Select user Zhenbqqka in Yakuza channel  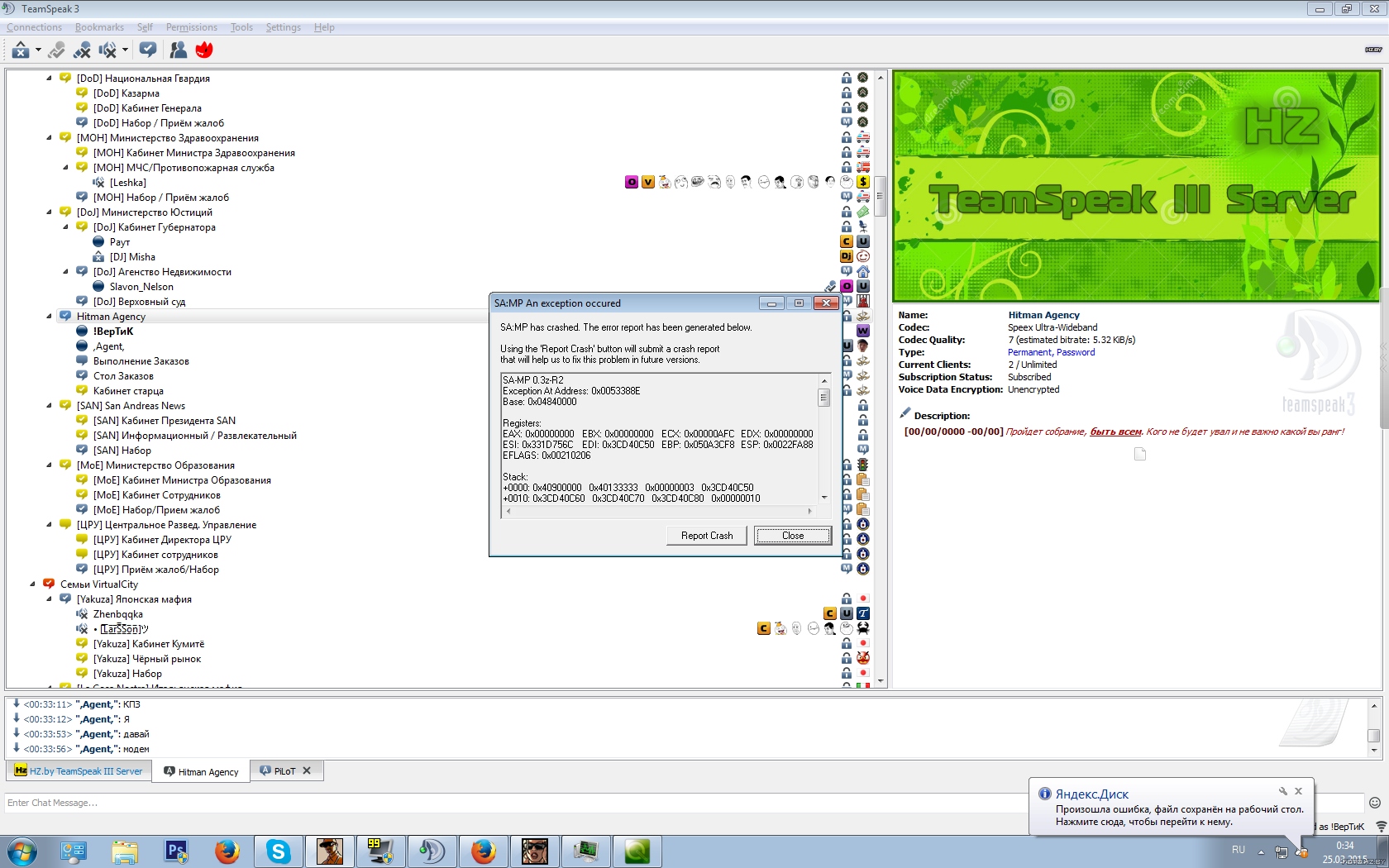(x=118, y=614)
